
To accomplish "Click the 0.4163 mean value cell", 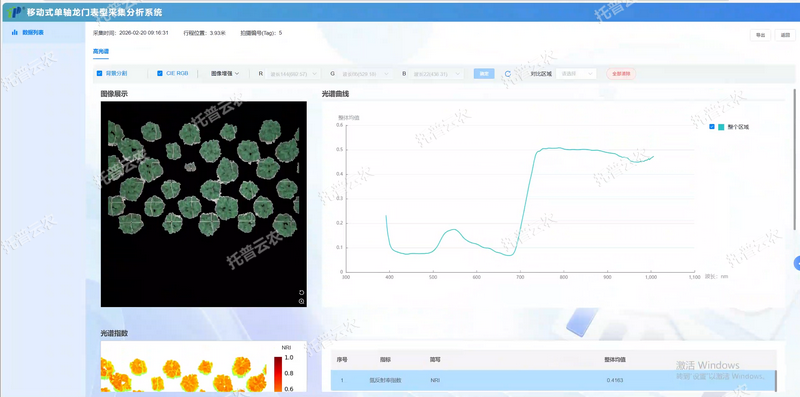I will 615,380.
